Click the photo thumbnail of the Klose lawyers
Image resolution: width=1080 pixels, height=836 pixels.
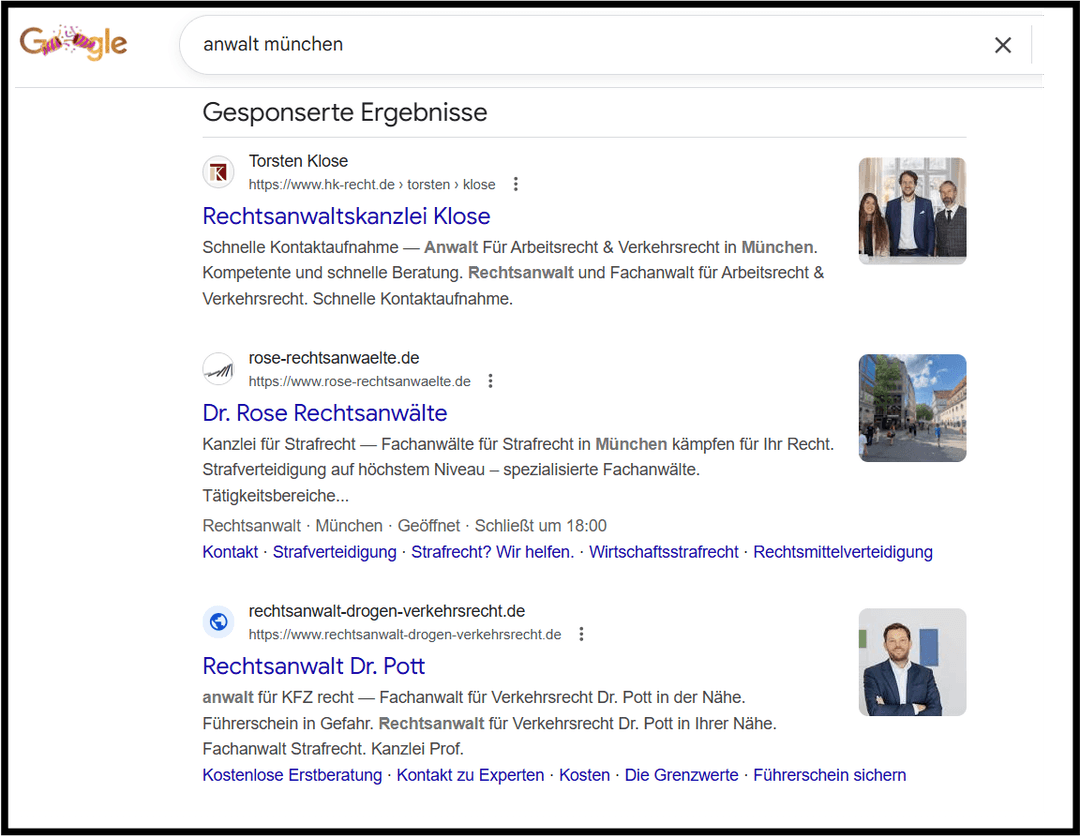tap(911, 210)
